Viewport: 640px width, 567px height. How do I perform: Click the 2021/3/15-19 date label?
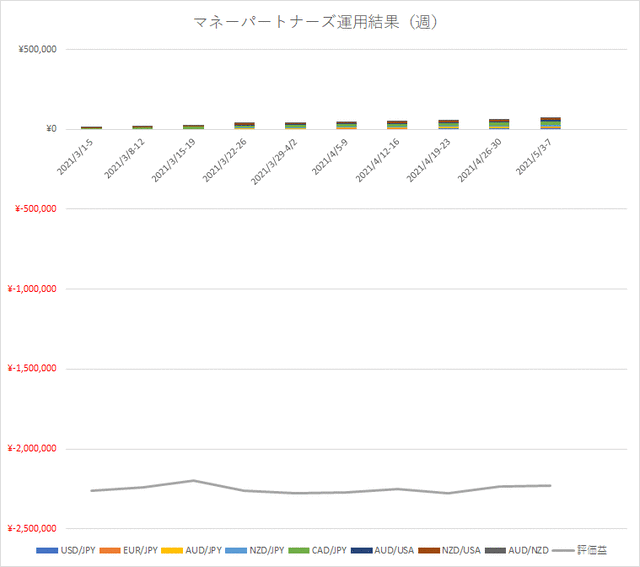pos(173,160)
